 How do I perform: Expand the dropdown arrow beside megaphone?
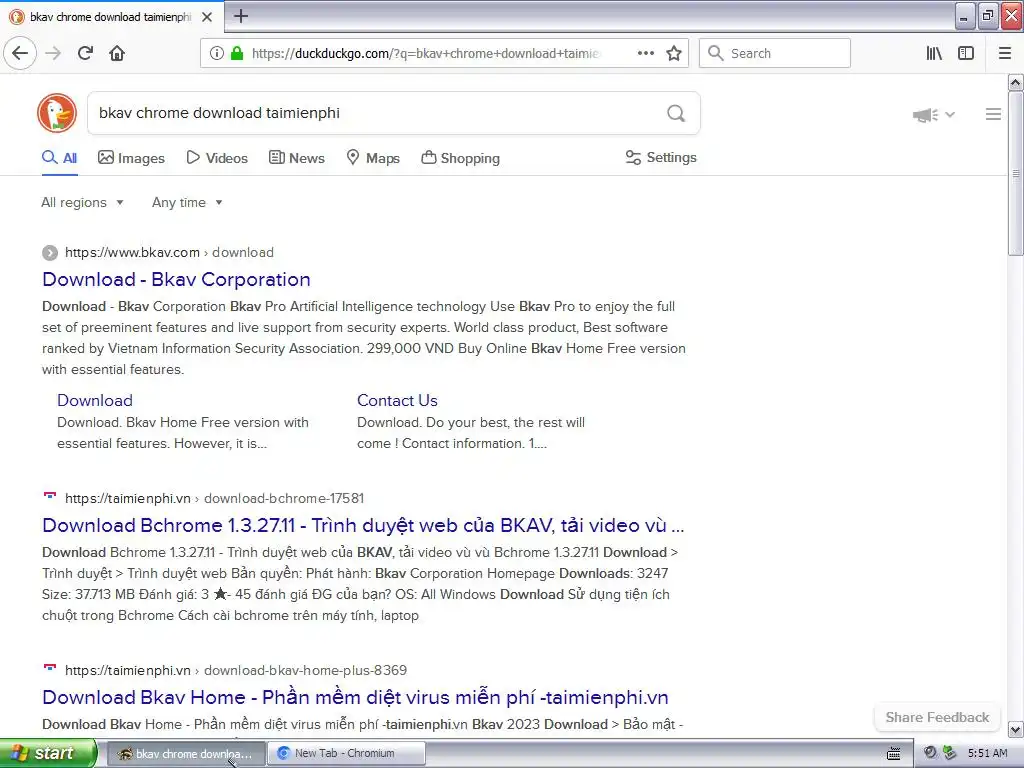point(950,114)
